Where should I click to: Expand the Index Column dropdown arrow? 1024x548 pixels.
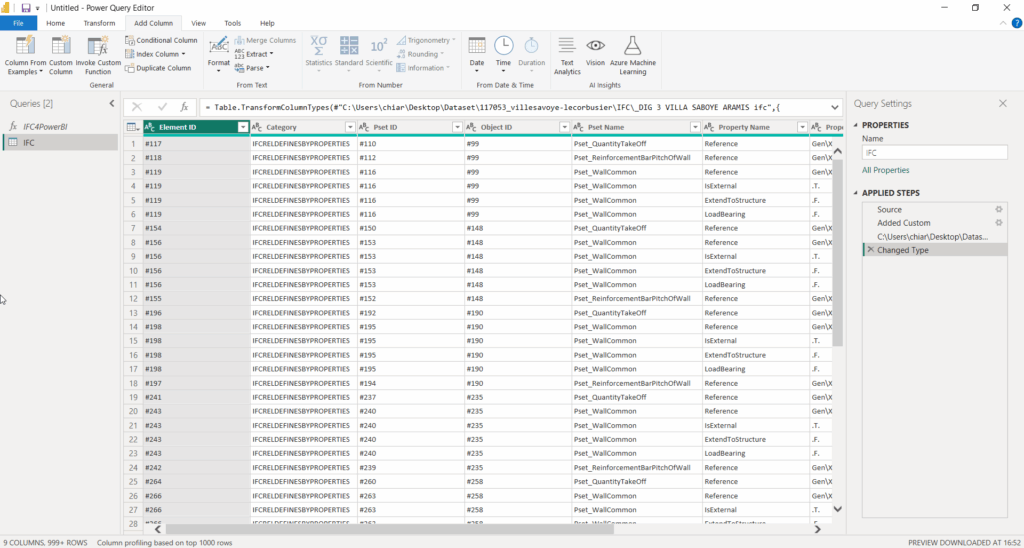pyautogui.click(x=184, y=54)
